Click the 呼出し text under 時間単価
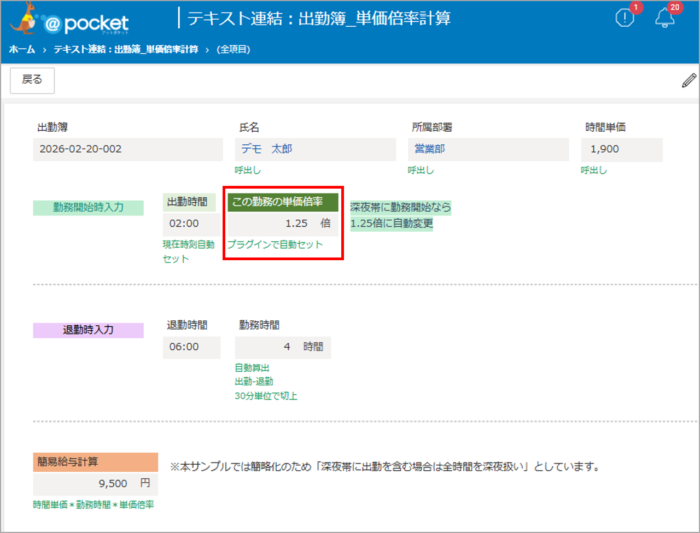This screenshot has height=533, width=700. [x=594, y=171]
